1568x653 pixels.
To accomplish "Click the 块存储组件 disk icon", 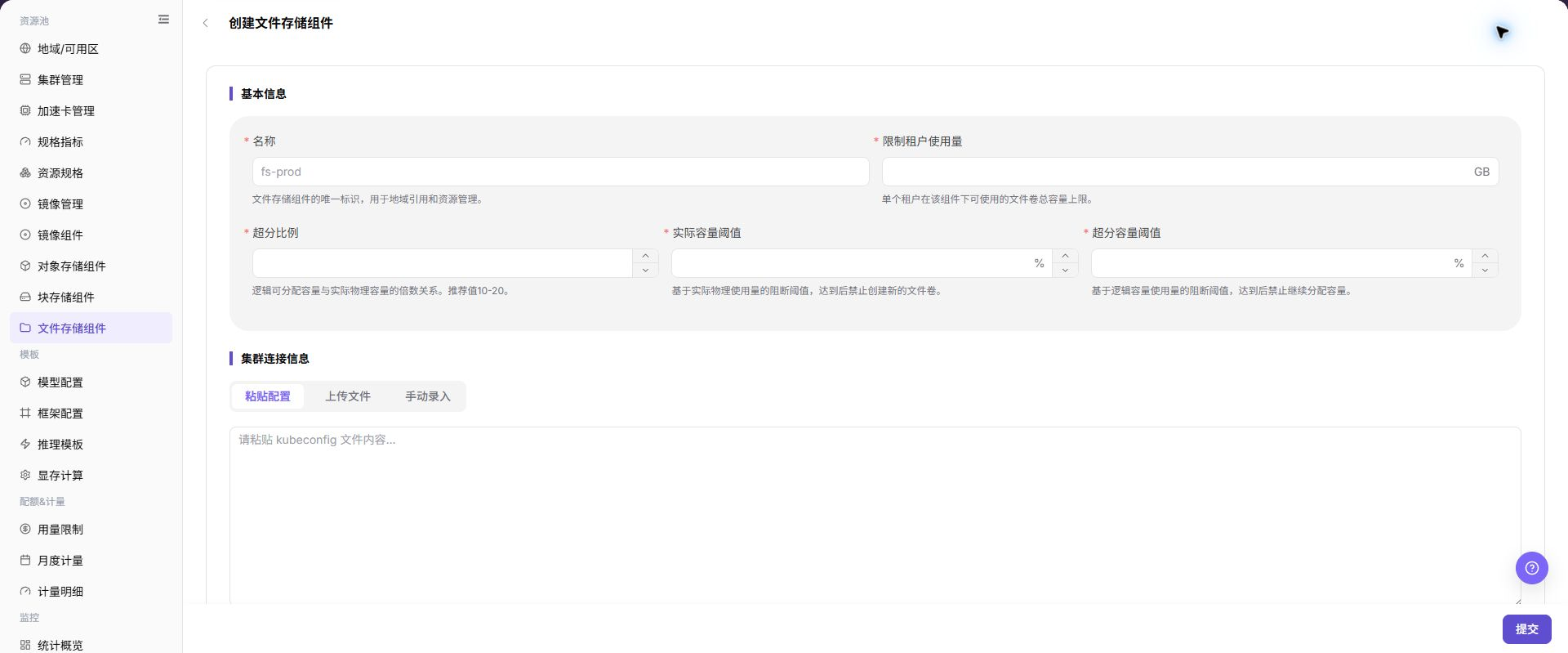I will 25,297.
